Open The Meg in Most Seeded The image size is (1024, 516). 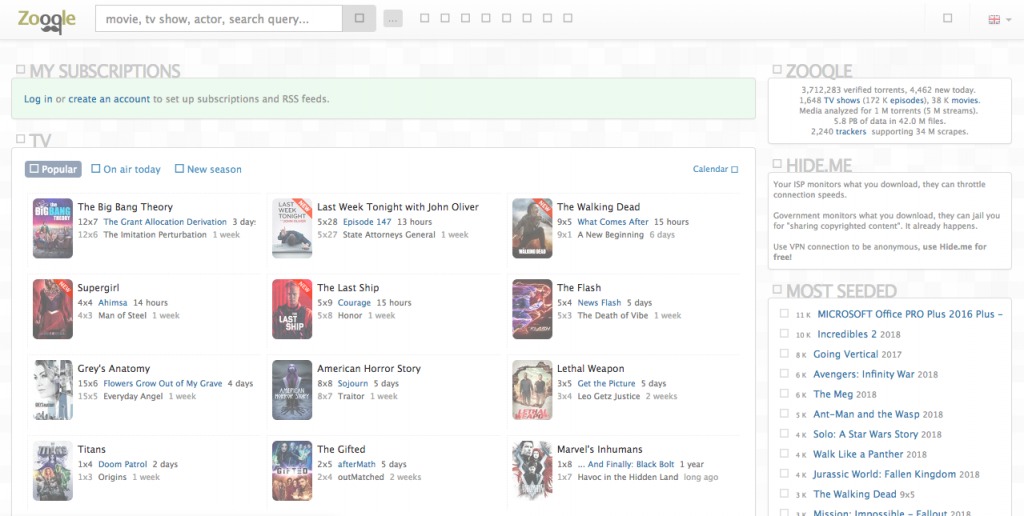pyautogui.click(x=833, y=395)
